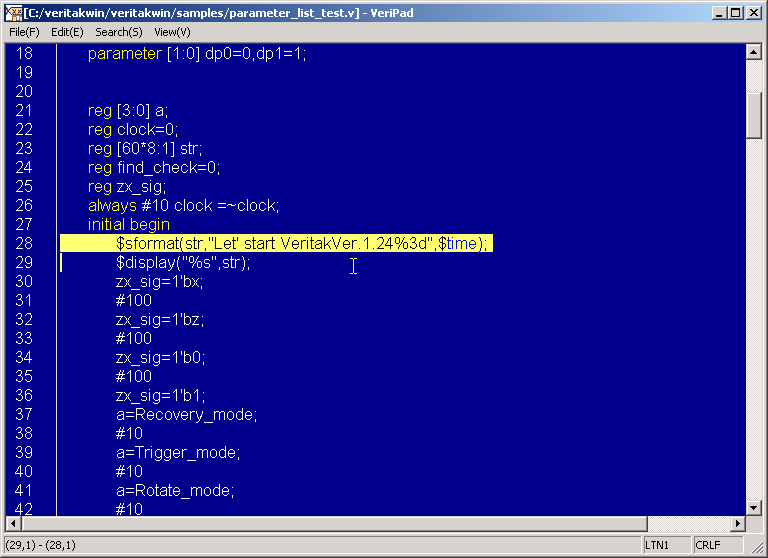Open the Edit(E) menu
The image size is (768, 558).
pyautogui.click(x=67, y=32)
